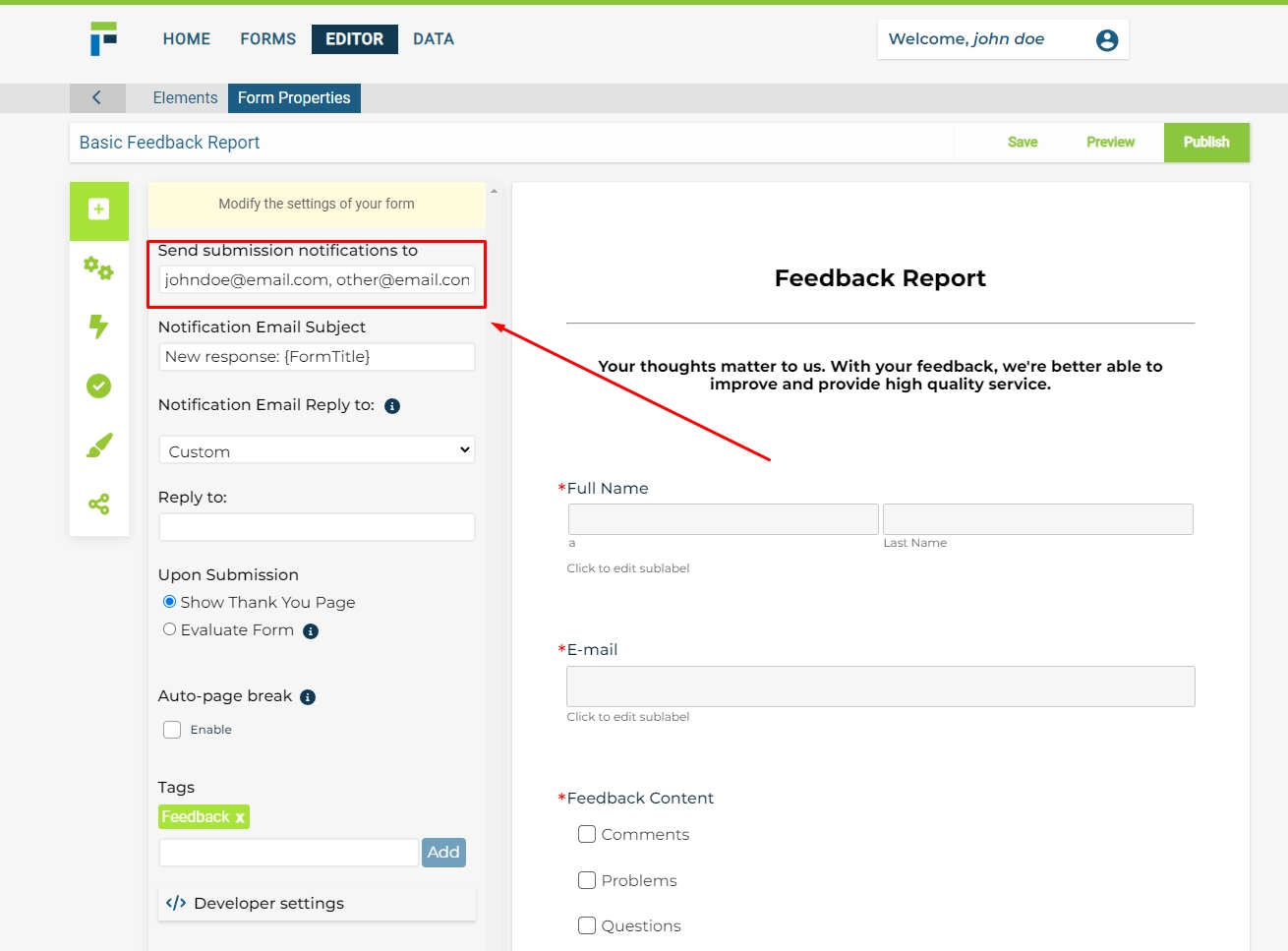Go to the HOME menu
Viewport: 1288px width, 951px height.
tap(187, 39)
